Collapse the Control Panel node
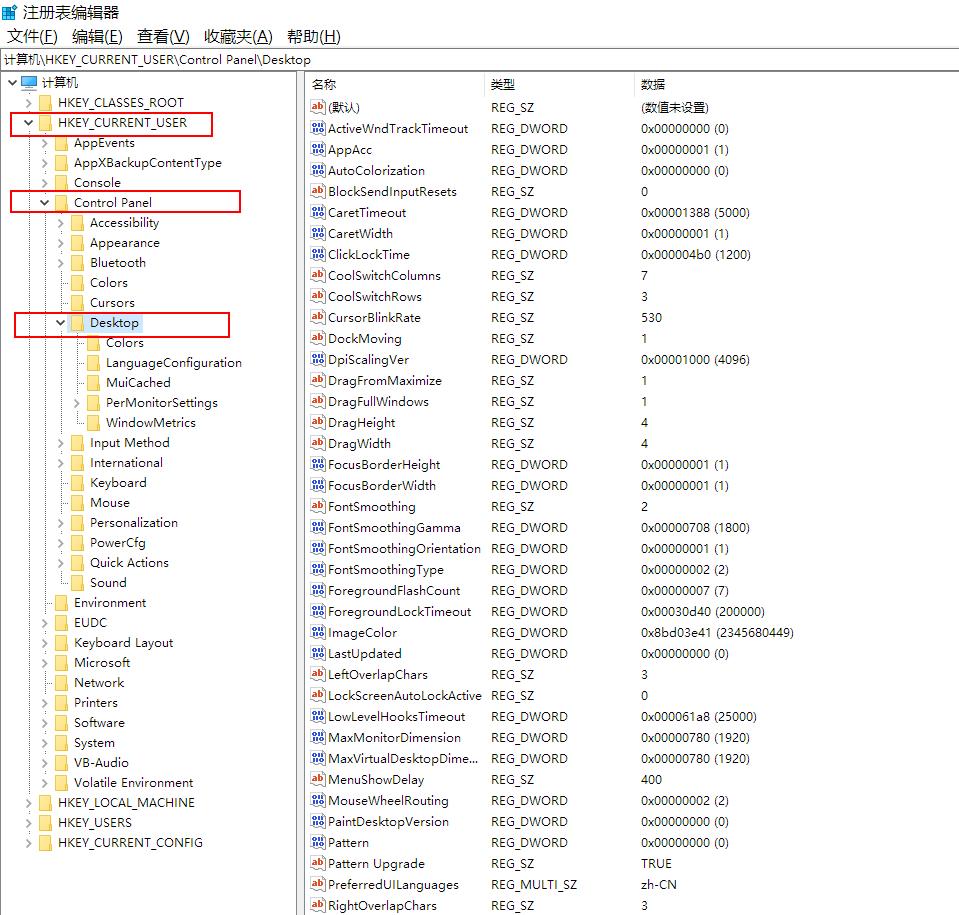The height and width of the screenshot is (915, 959). (44, 202)
